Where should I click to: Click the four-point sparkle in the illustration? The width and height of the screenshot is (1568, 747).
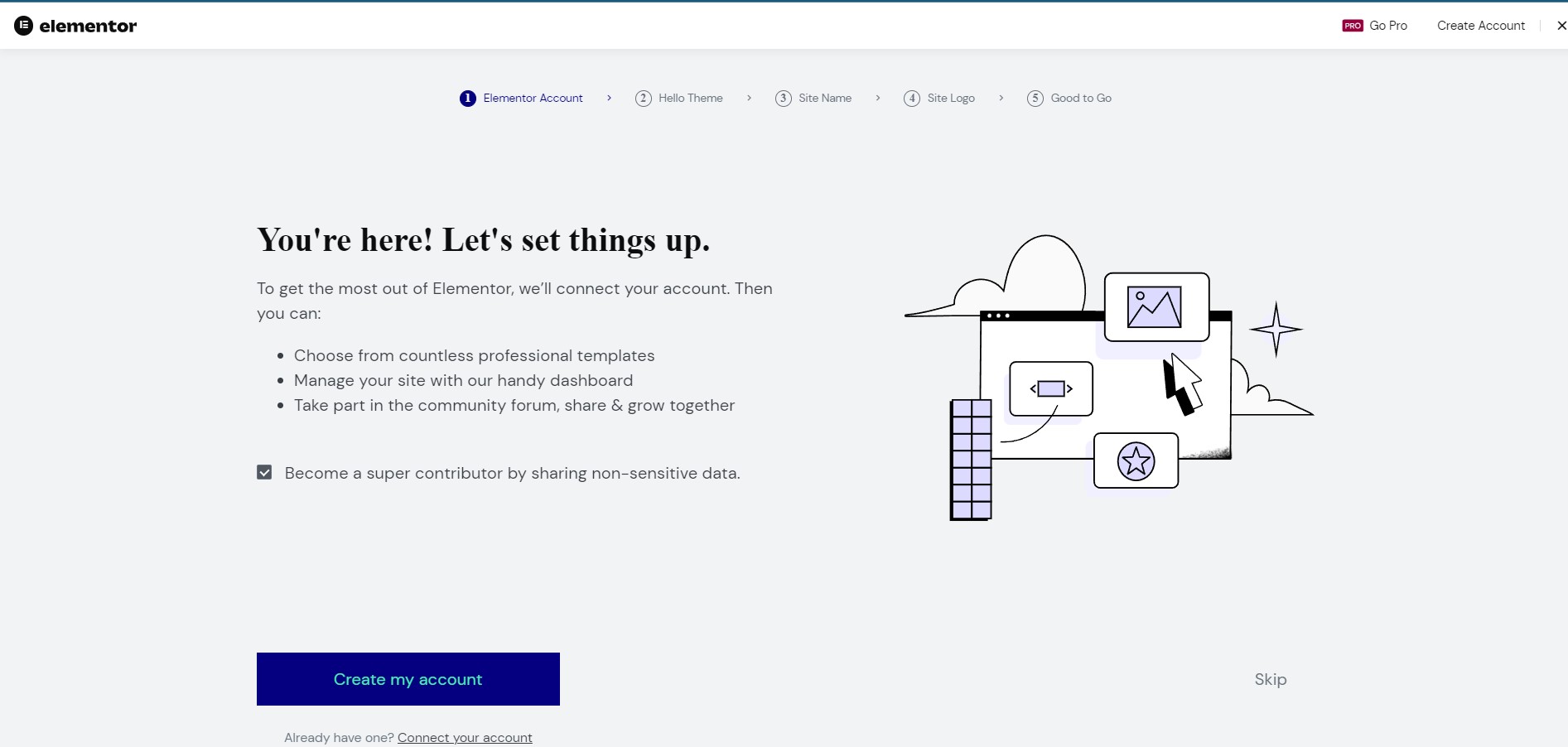[1276, 329]
